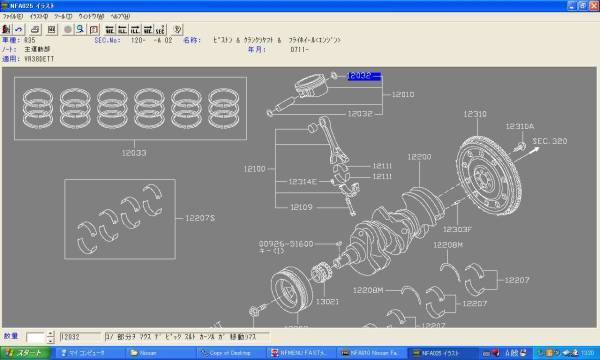Screen dimensions: 600x360
Task: Increase quantity with the up stepper arrow
Action: tap(51, 334)
